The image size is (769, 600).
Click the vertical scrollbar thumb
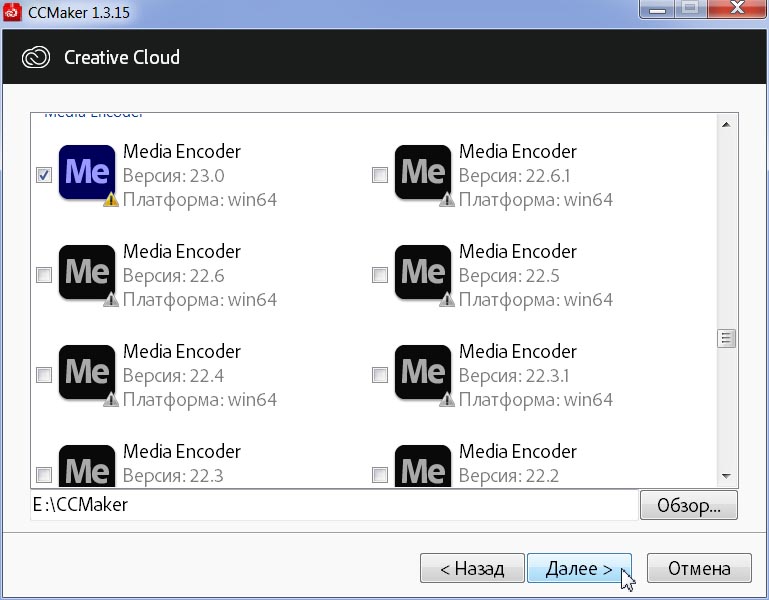727,338
